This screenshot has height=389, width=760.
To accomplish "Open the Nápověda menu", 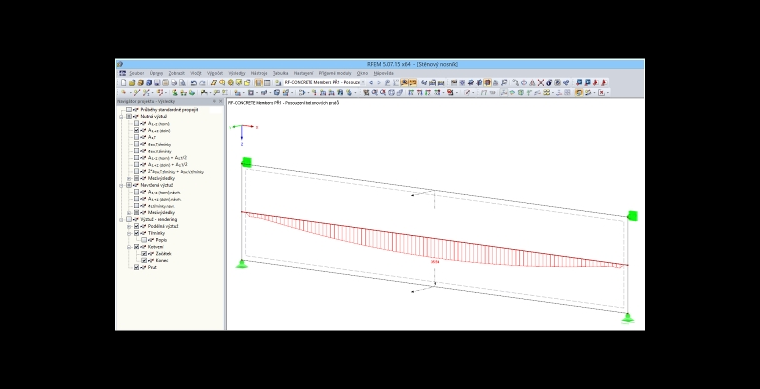I will coord(383,73).
